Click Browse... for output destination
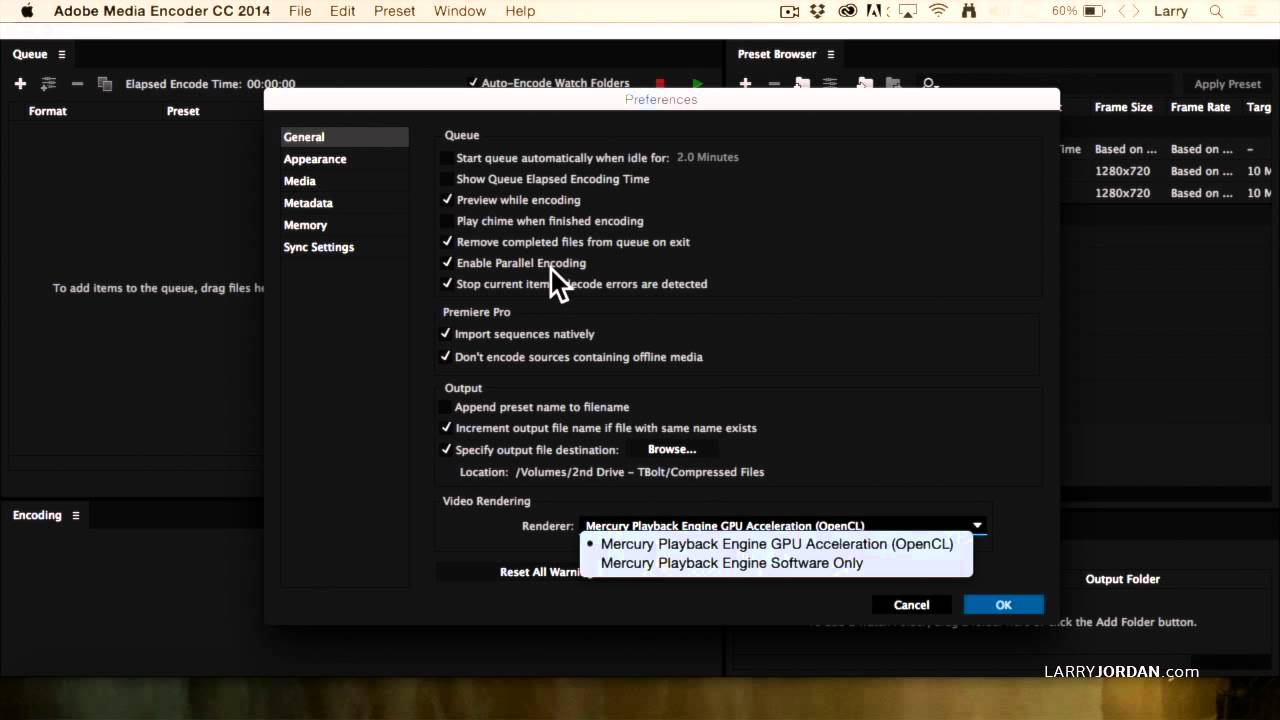 coord(672,450)
